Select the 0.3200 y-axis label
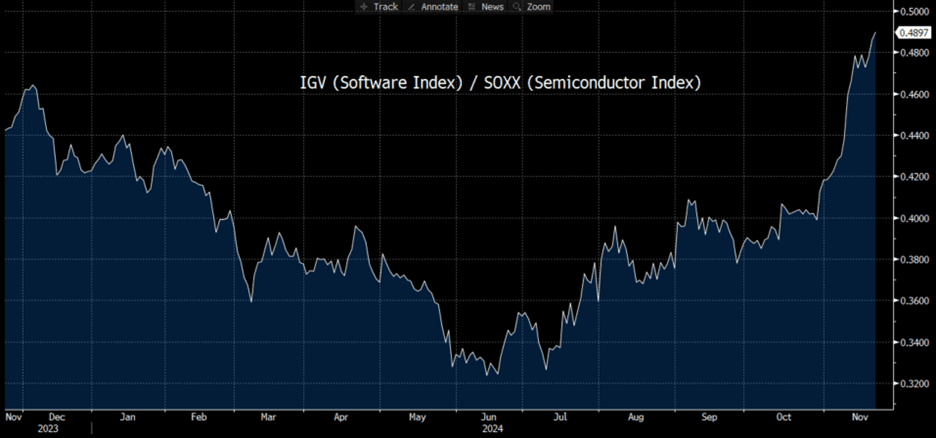936x438 pixels. [914, 384]
